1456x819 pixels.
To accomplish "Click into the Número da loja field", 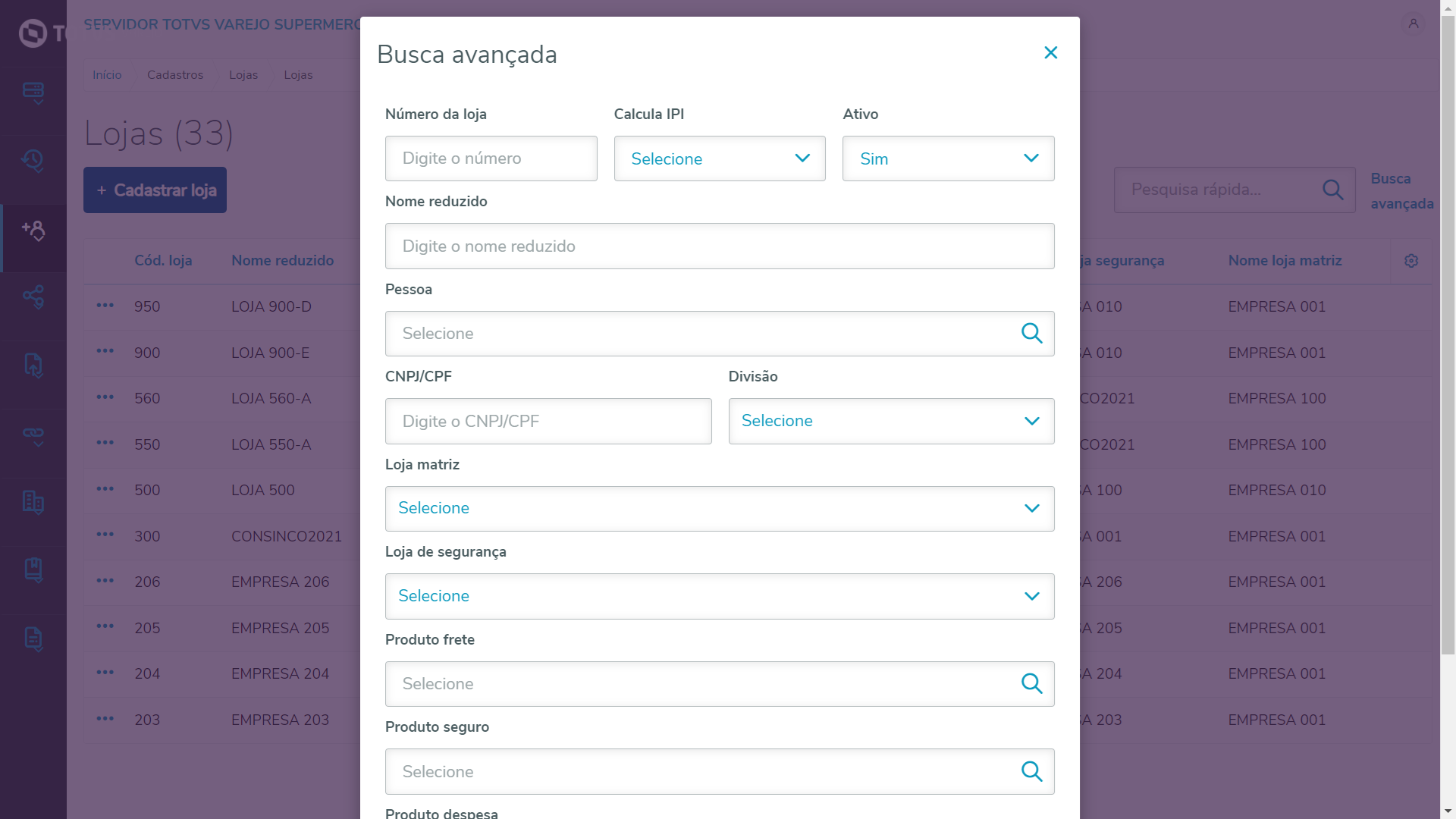I will 491,158.
